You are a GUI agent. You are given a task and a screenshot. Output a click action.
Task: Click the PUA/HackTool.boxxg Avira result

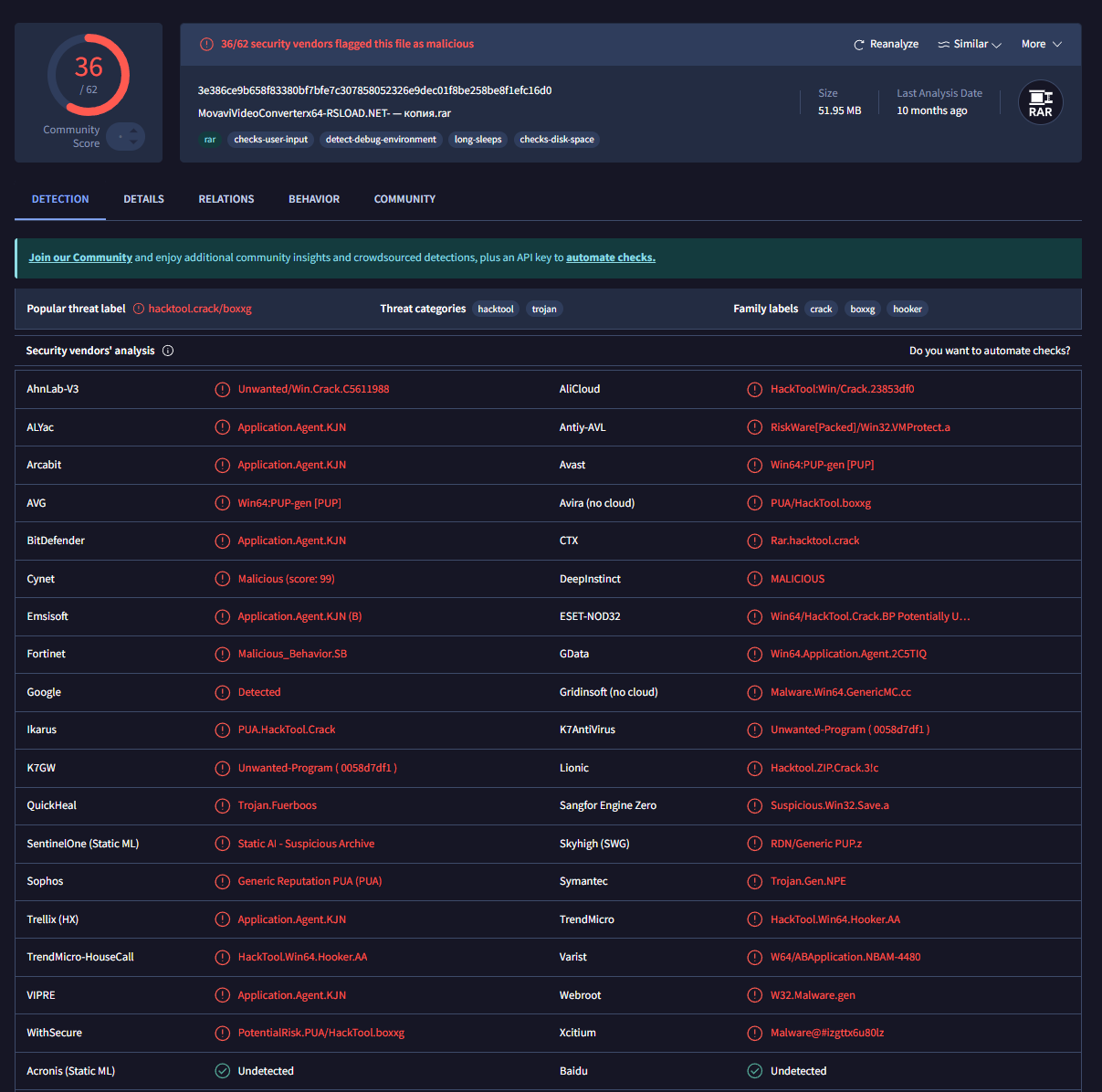pos(821,503)
